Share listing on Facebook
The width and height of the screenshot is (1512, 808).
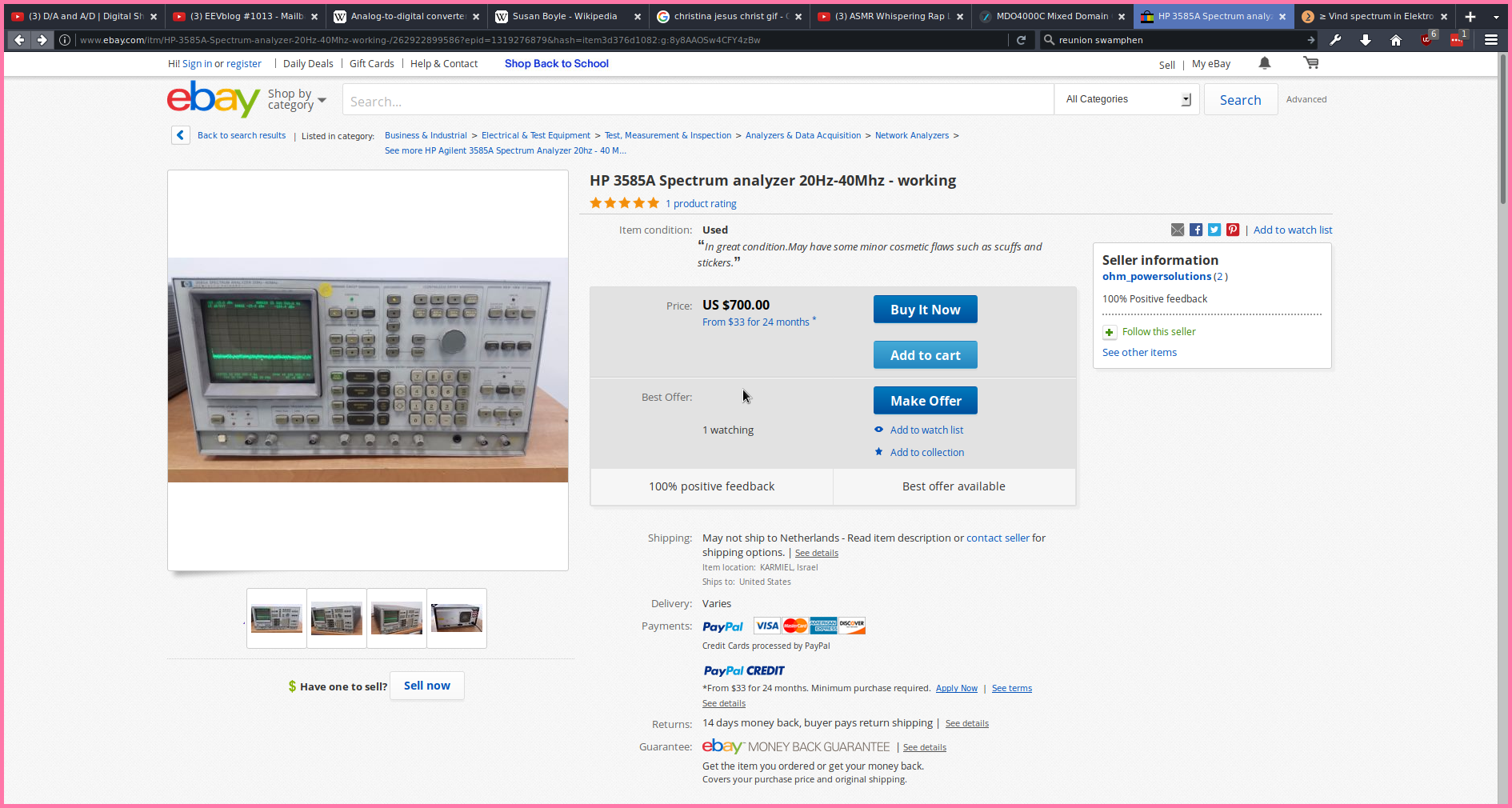click(x=1196, y=230)
